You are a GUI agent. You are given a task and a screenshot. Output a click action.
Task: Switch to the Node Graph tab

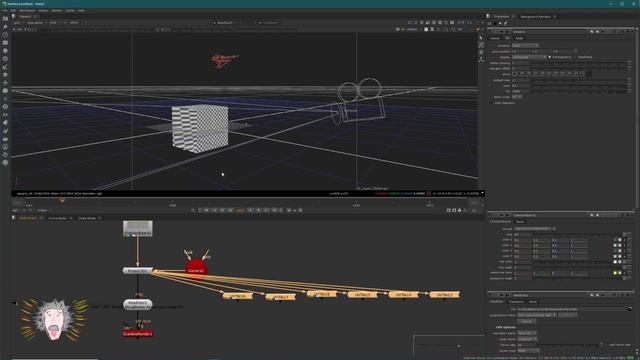click(x=28, y=218)
